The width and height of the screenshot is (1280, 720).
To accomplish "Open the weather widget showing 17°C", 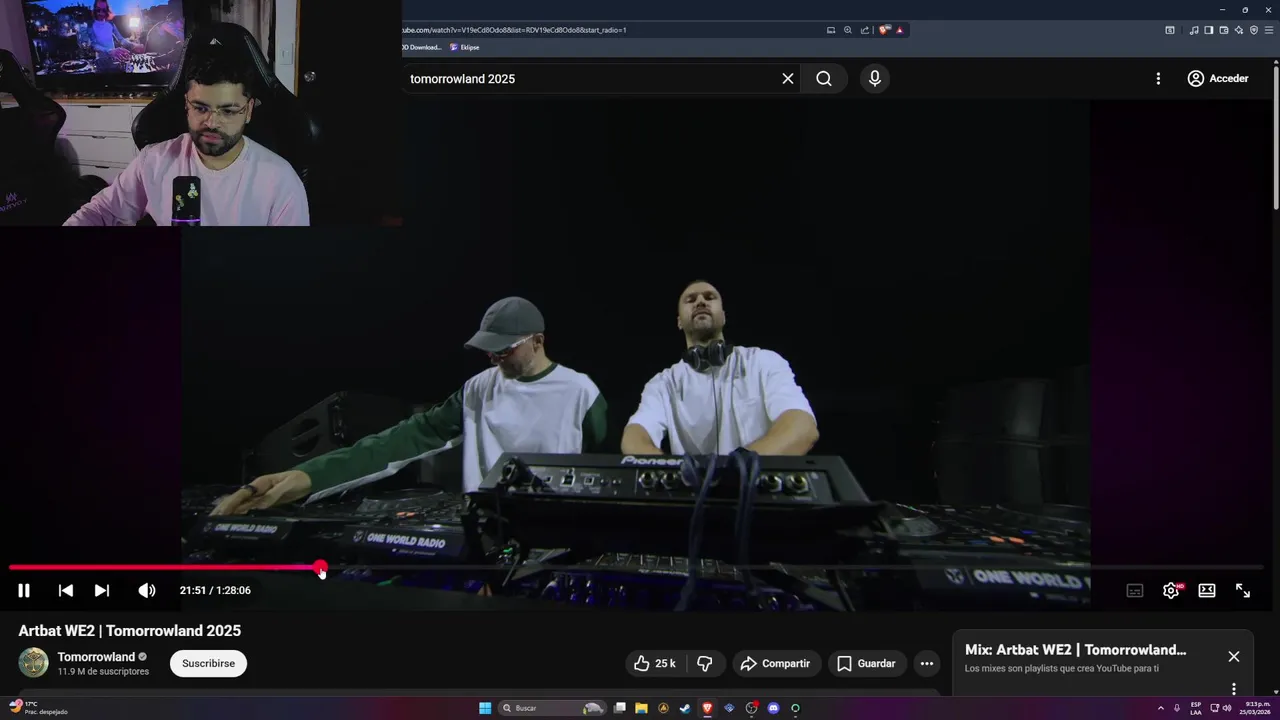I will [x=38, y=708].
